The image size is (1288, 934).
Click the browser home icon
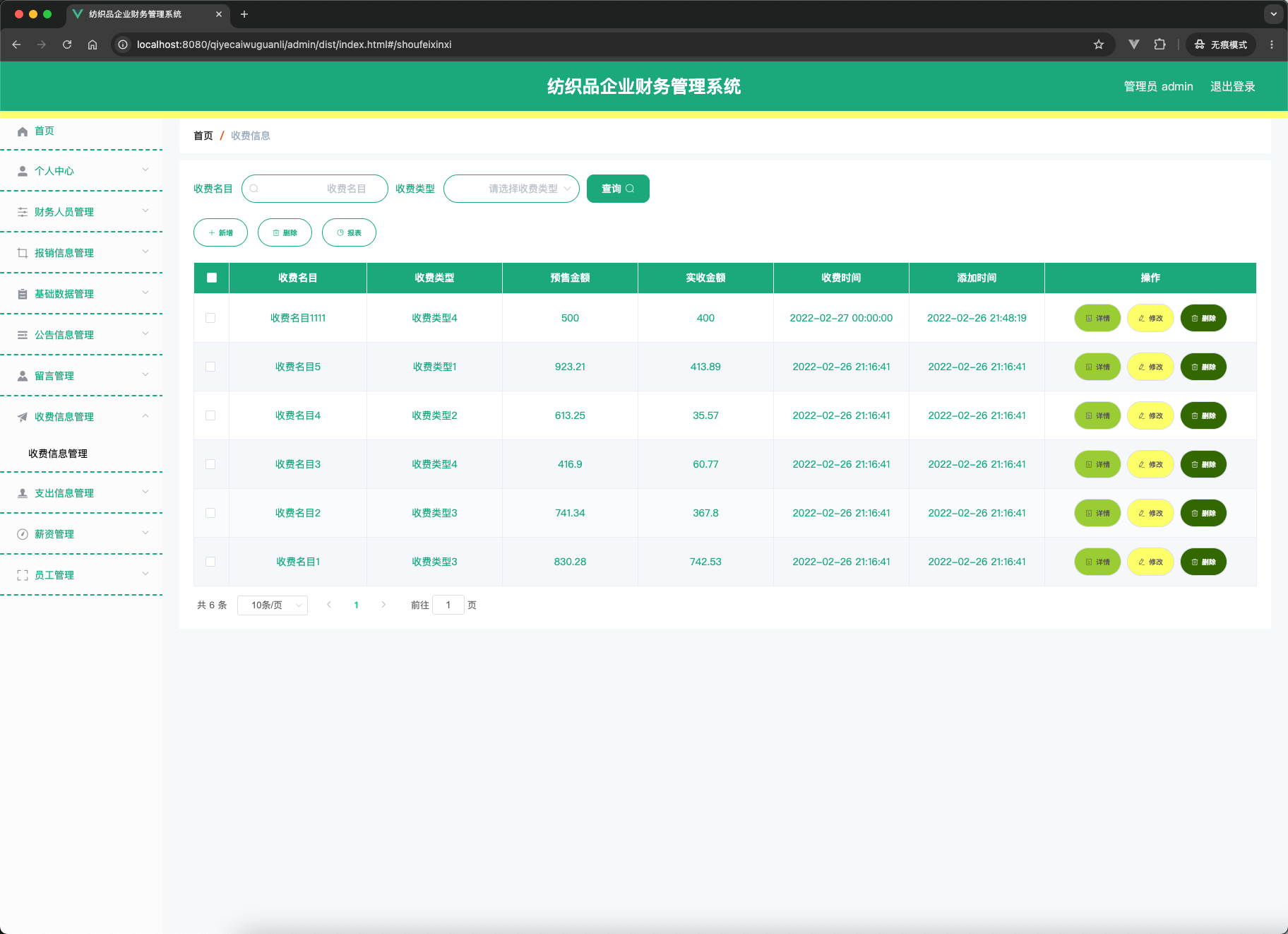coord(93,45)
